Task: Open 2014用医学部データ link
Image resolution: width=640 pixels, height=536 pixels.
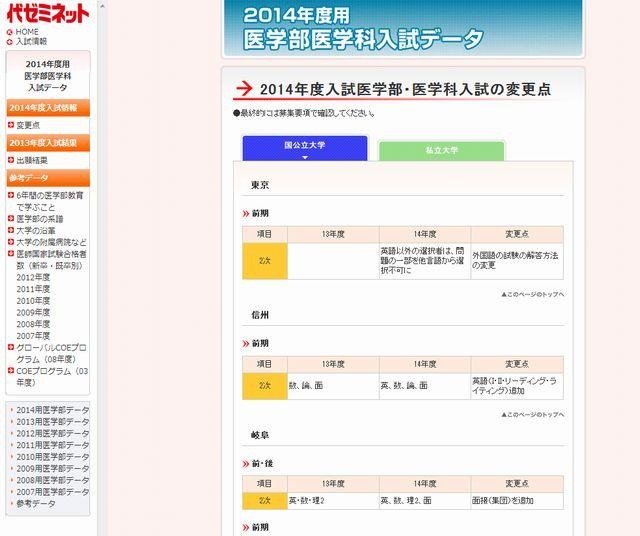Action: pos(53,410)
